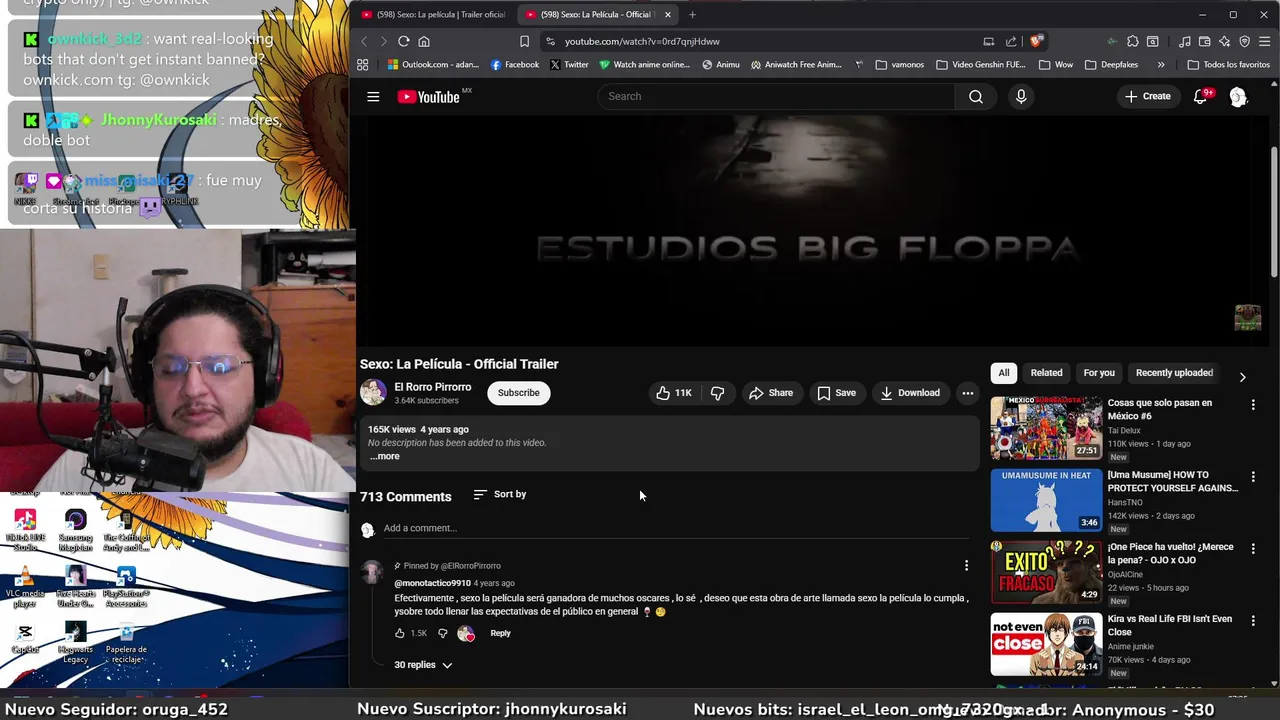1280x720 pixels.
Task: Open the Brave VPN shield icon
Action: tap(1245, 41)
